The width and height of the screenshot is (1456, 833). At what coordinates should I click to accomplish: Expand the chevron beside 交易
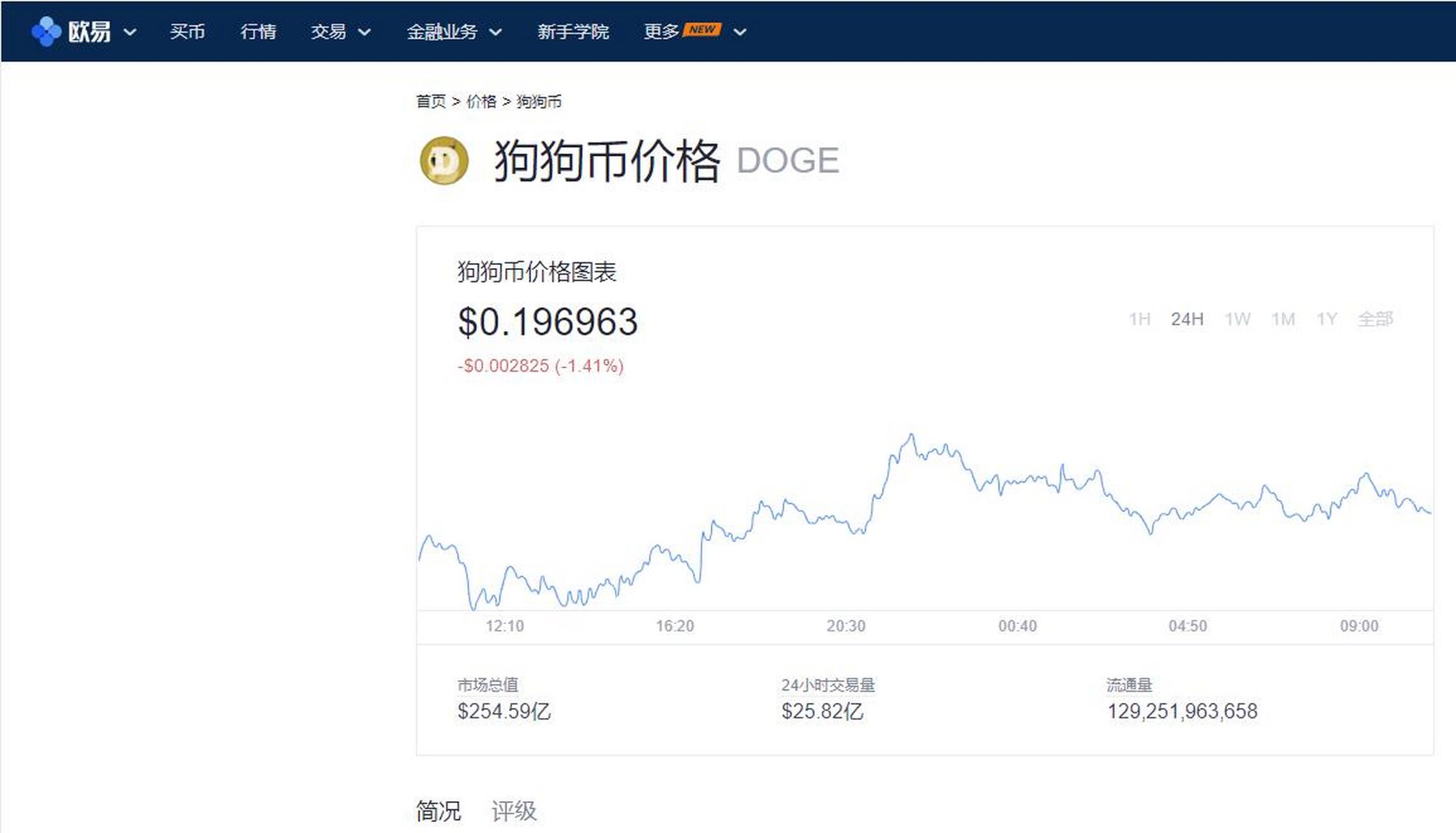364,32
